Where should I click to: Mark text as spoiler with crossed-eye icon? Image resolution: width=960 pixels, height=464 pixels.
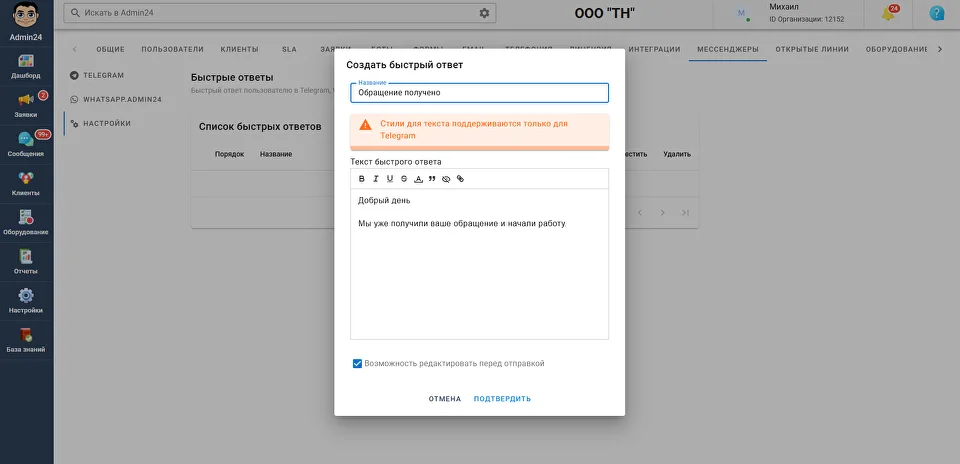coord(446,179)
